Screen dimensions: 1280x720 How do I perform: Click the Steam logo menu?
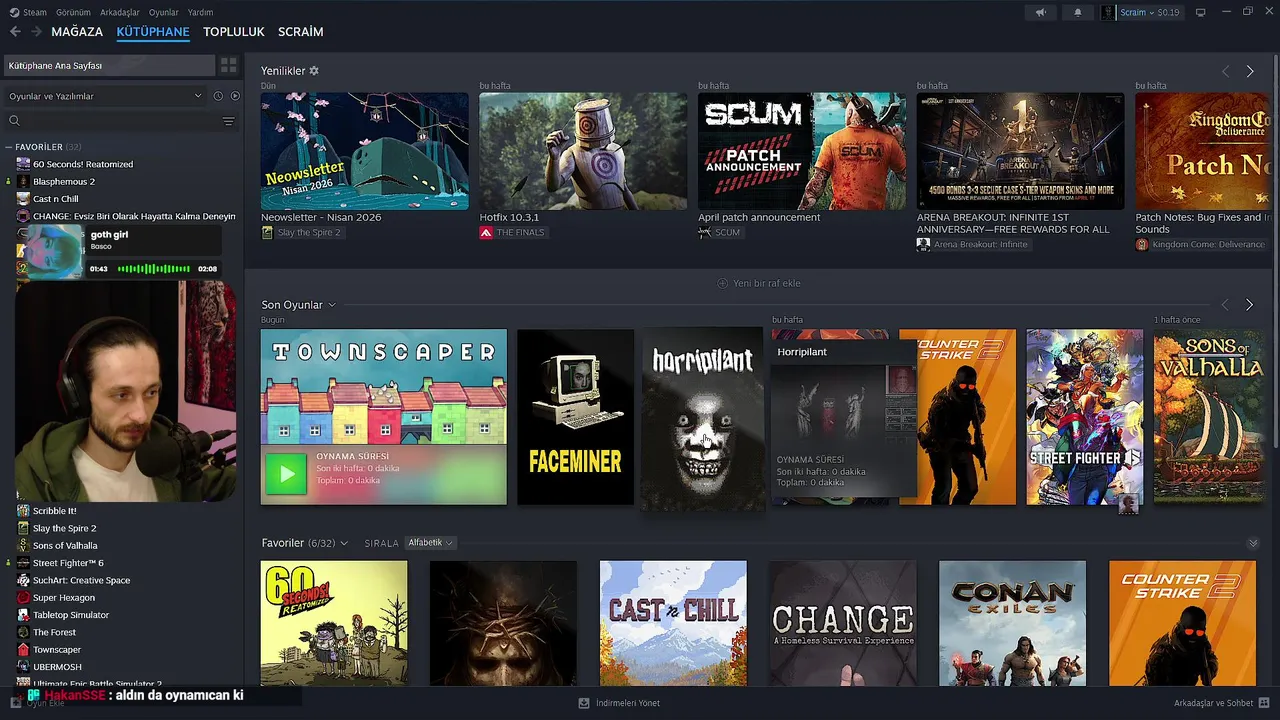(28, 12)
